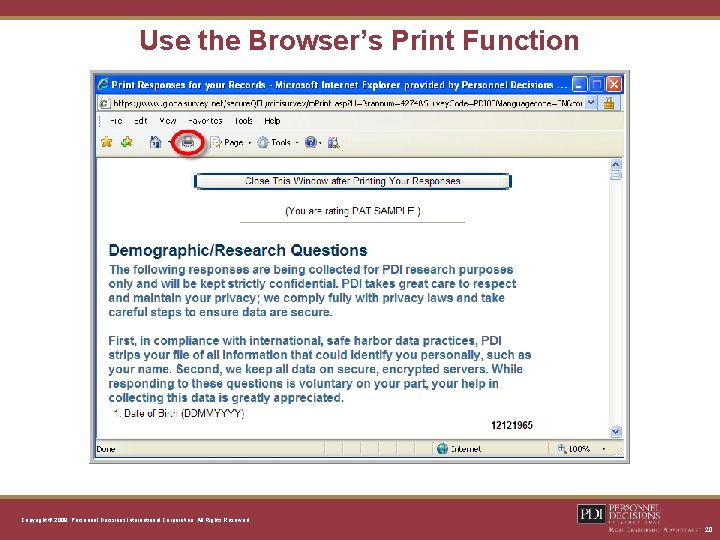
Task: Click the Close This Window after Printing button
Action: click(x=352, y=181)
